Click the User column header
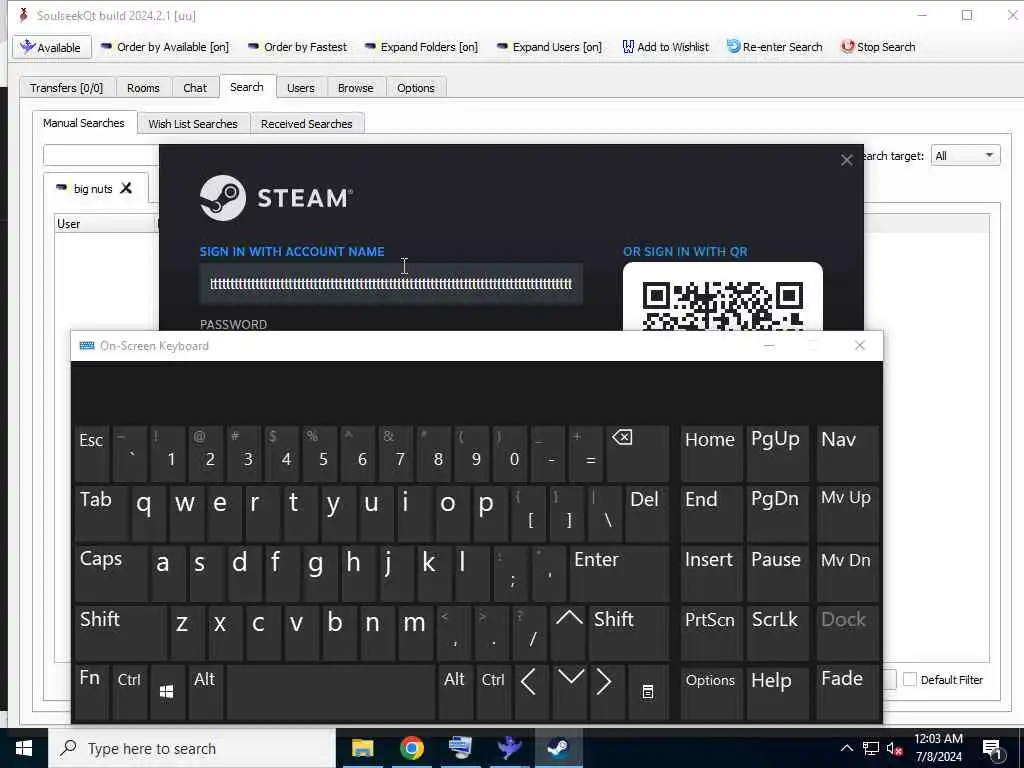Viewport: 1024px width, 768px height. click(x=105, y=224)
